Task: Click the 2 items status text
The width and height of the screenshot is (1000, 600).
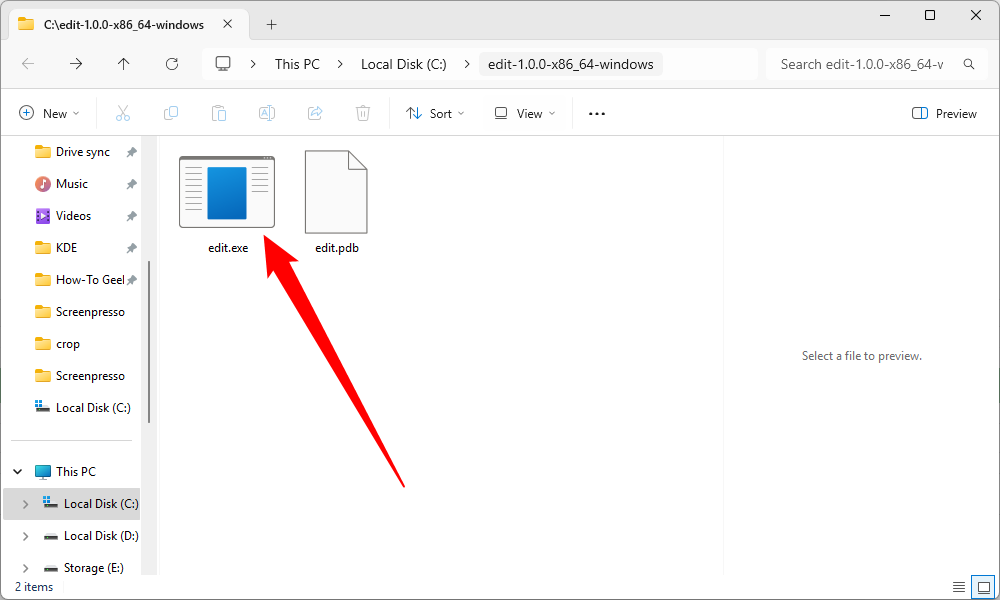Action: (34, 587)
